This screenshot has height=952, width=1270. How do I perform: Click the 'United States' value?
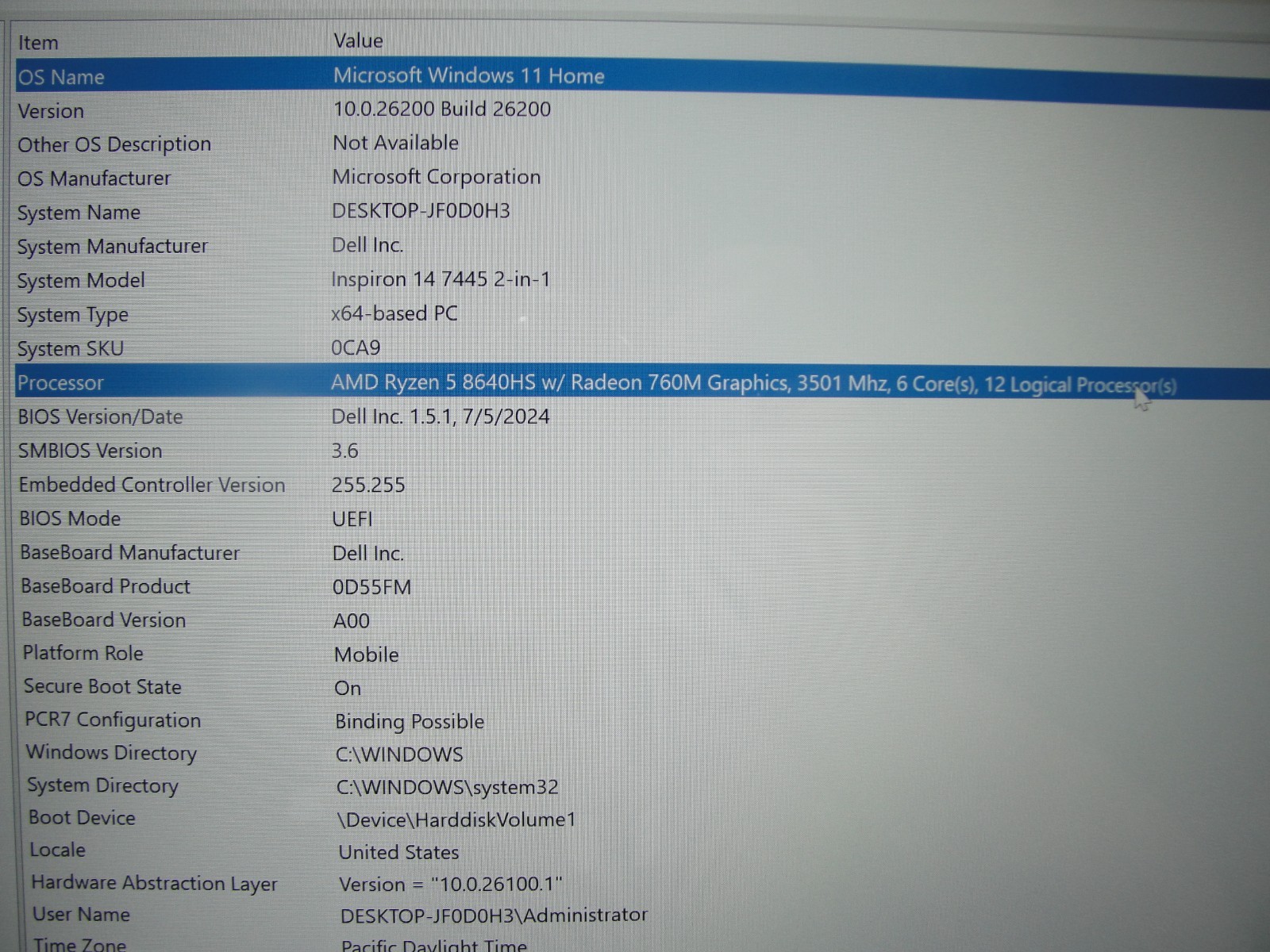pyautogui.click(x=398, y=852)
